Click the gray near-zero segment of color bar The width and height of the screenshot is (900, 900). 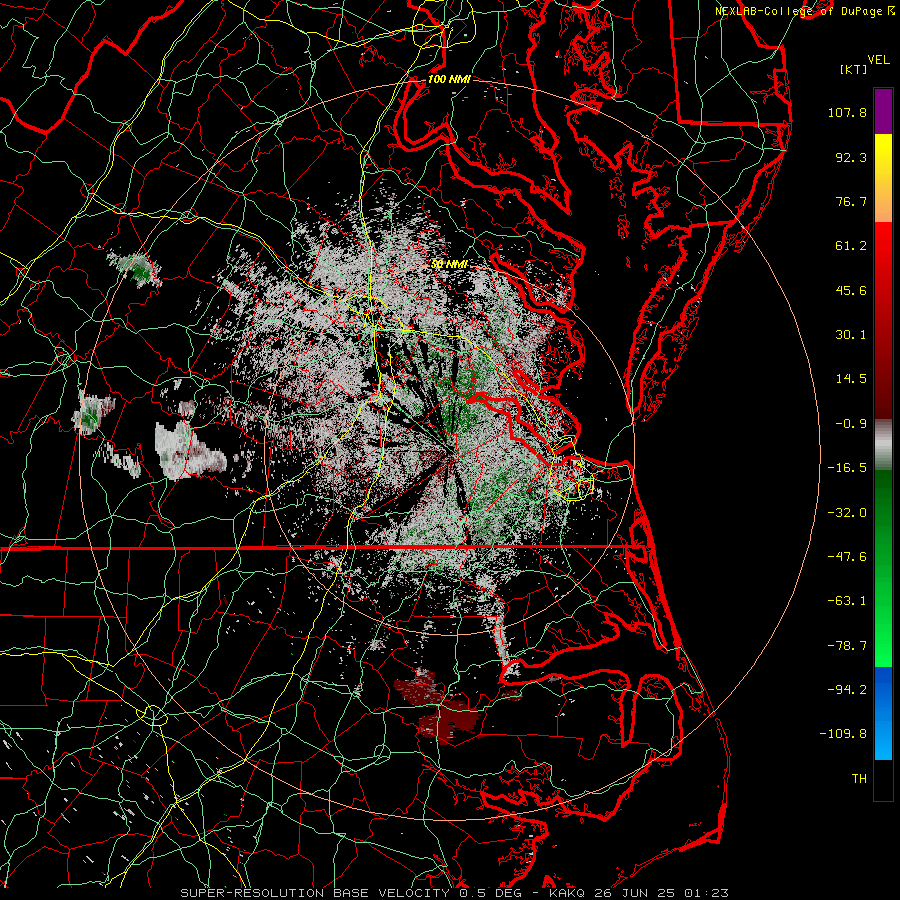[883, 445]
